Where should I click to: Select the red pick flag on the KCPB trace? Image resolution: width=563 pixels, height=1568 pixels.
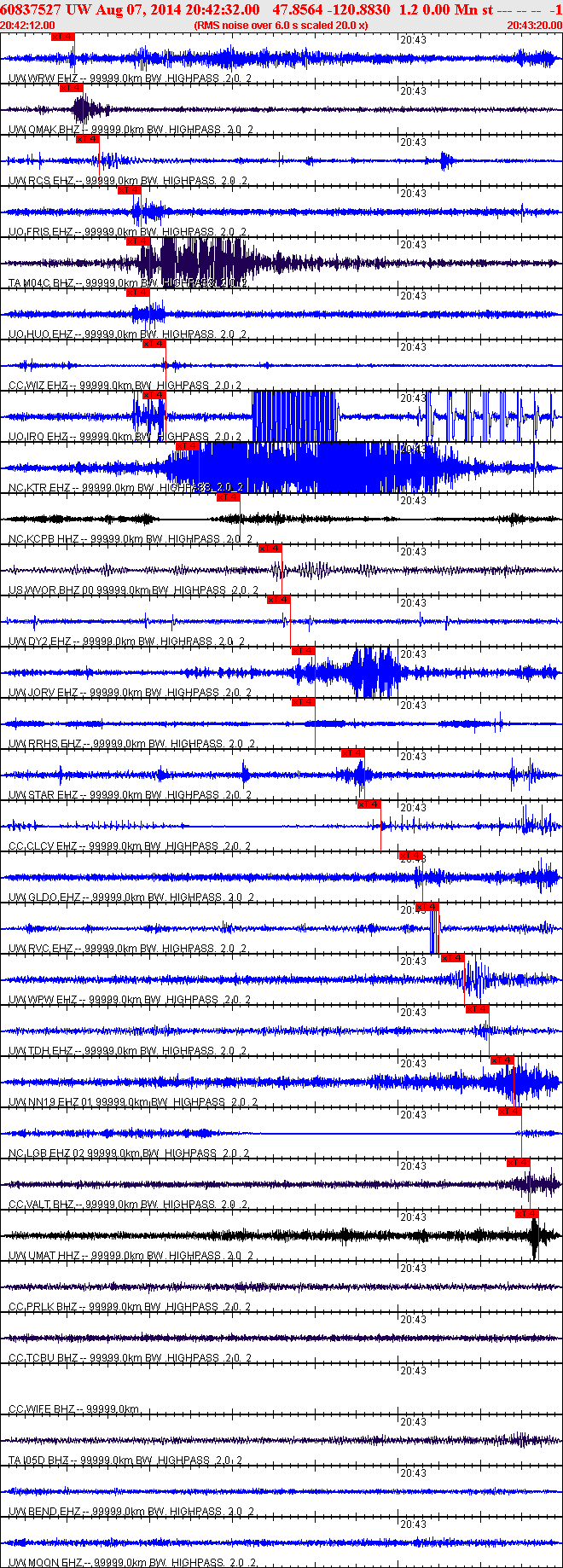point(229,497)
